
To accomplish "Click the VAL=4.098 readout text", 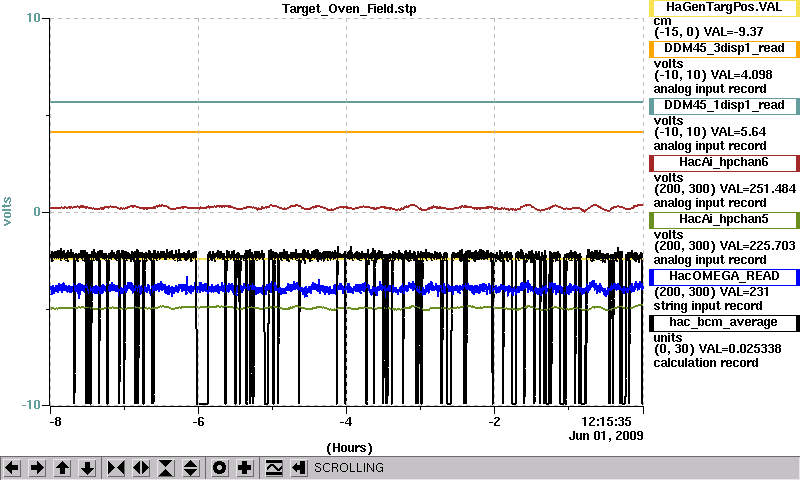I will tap(741, 75).
